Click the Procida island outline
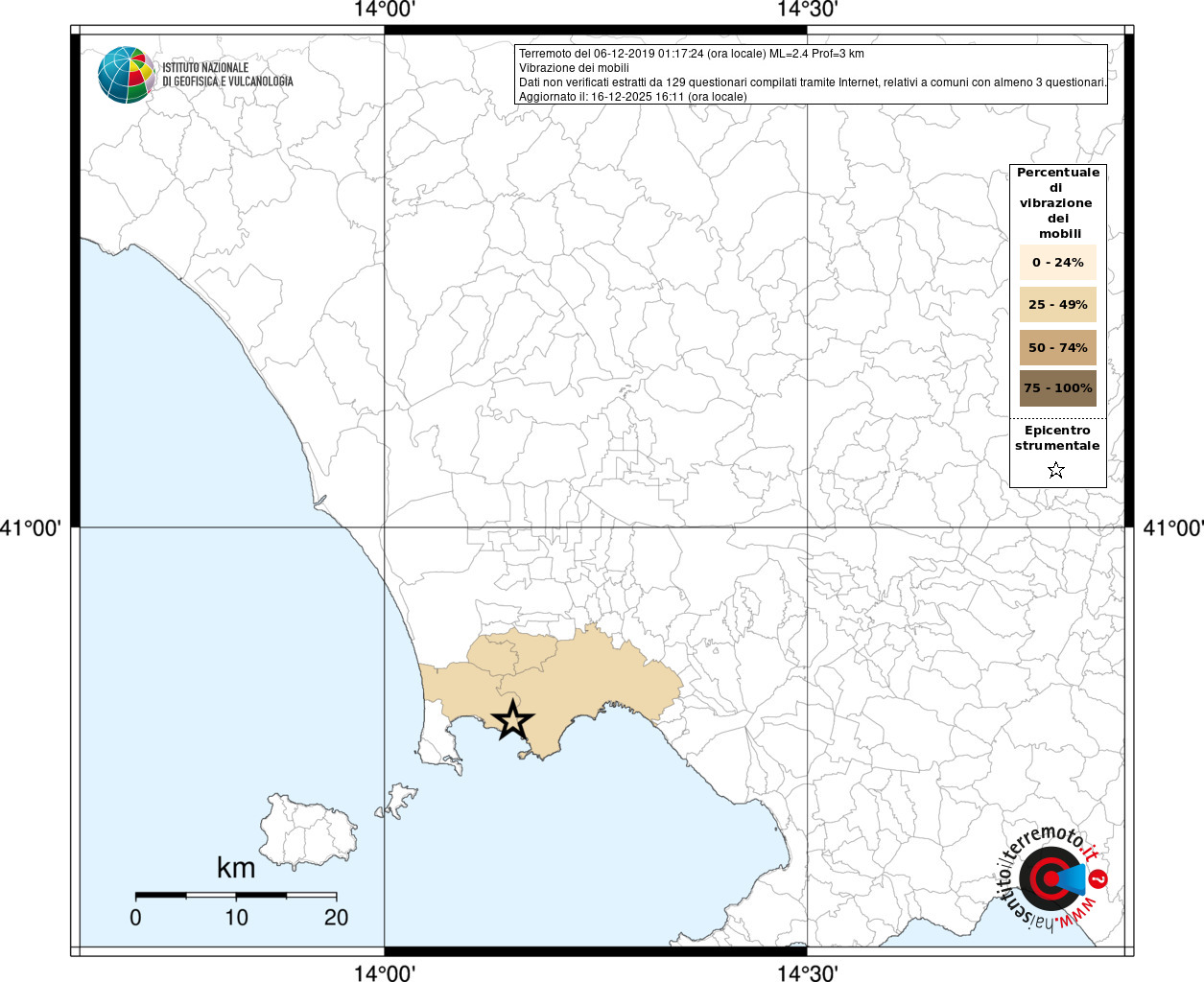This screenshot has height=982, width=1204. click(401, 799)
